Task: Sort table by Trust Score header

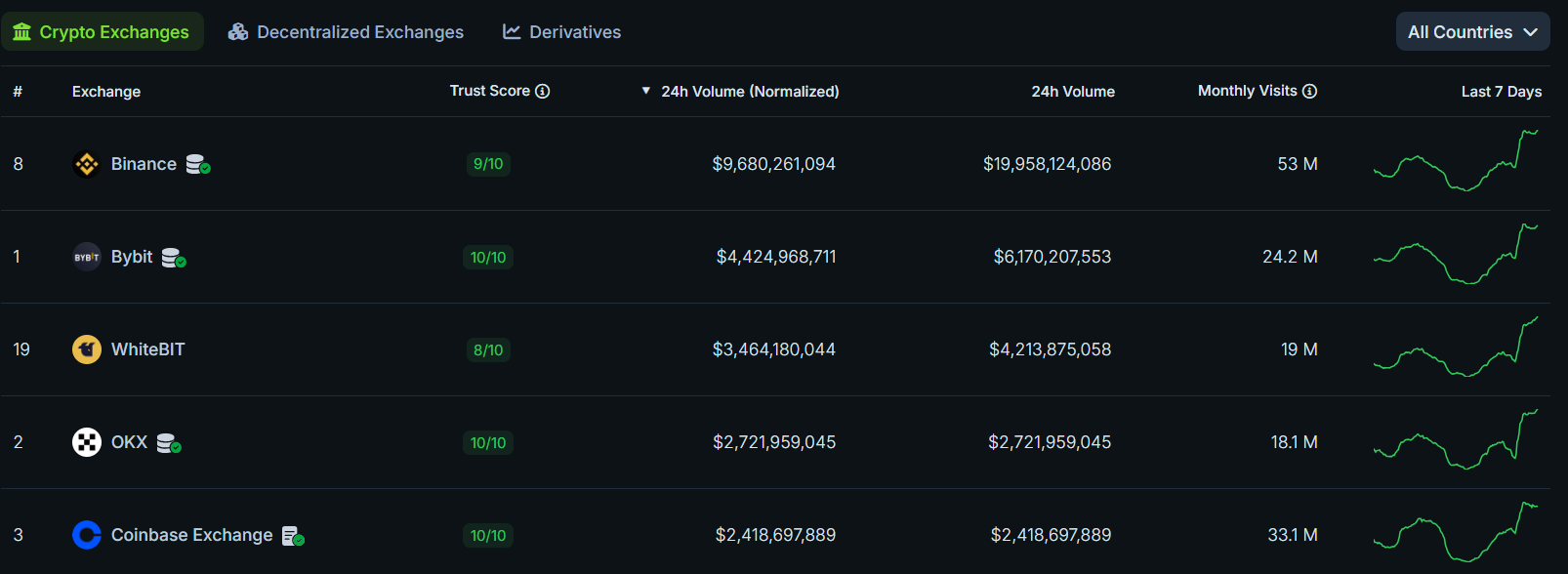Action: click(489, 91)
